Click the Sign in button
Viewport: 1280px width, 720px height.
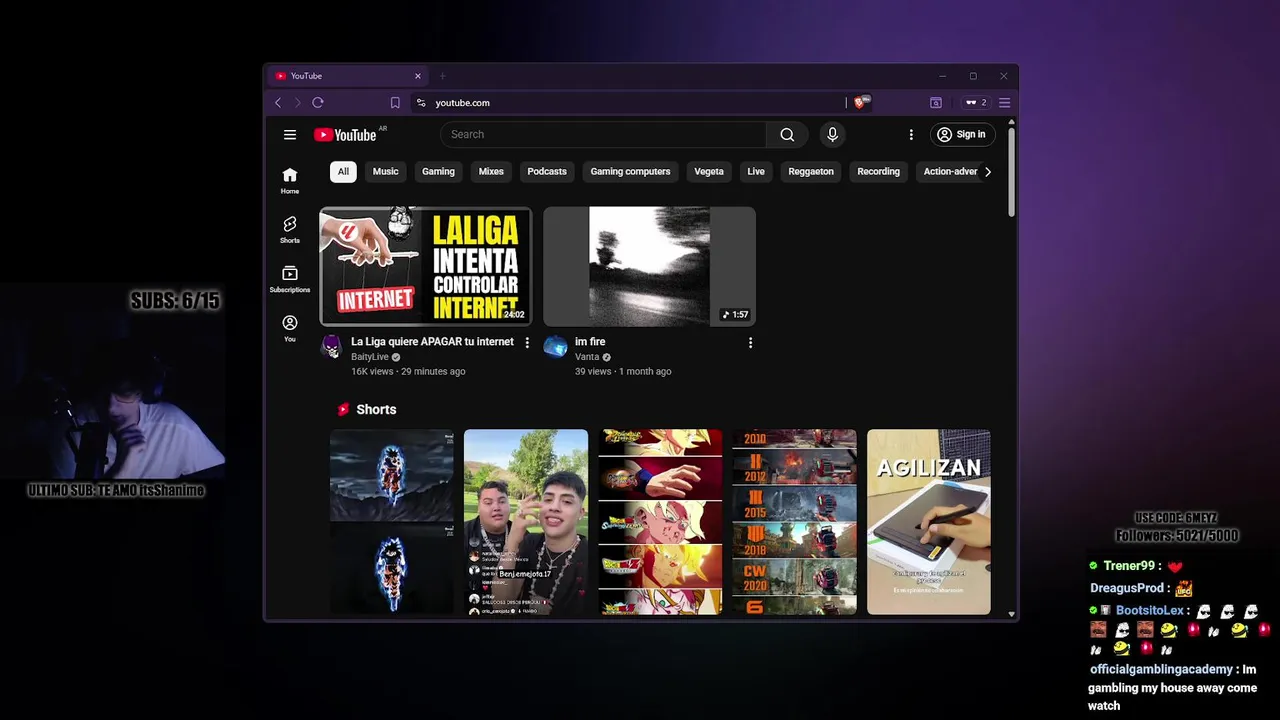click(x=961, y=135)
